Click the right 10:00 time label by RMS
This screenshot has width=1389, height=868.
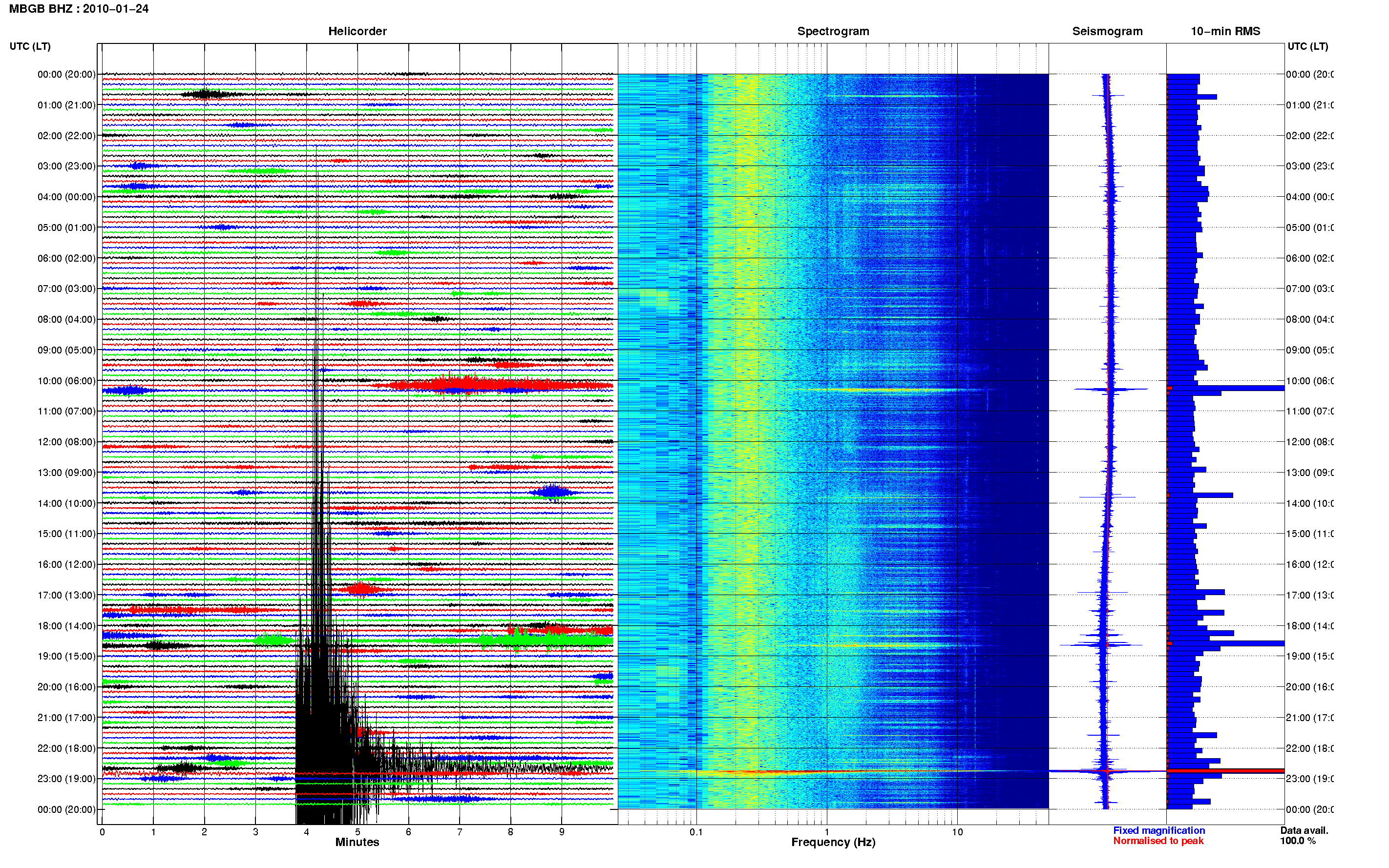[1310, 381]
